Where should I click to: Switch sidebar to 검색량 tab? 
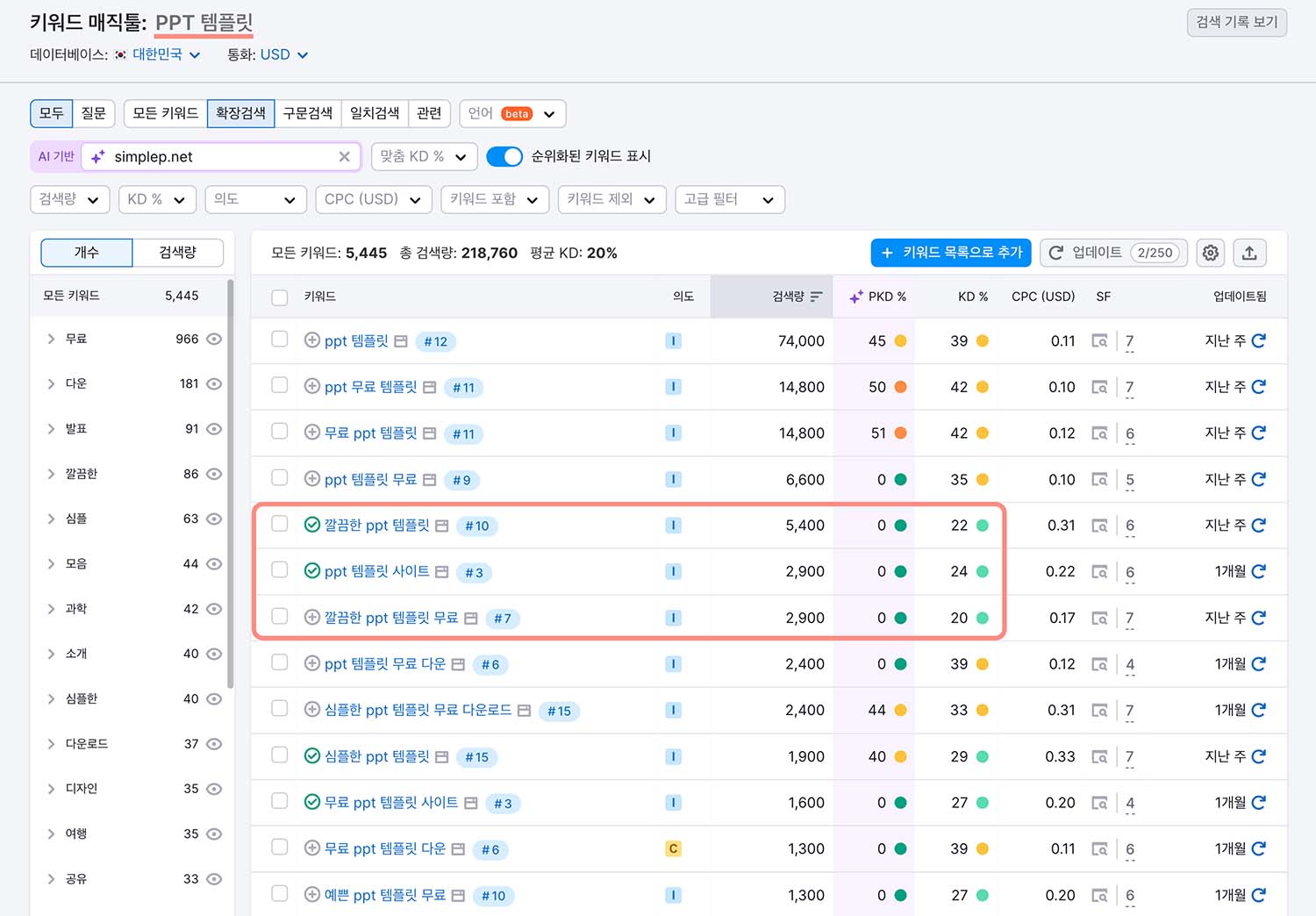pyautogui.click(x=178, y=253)
